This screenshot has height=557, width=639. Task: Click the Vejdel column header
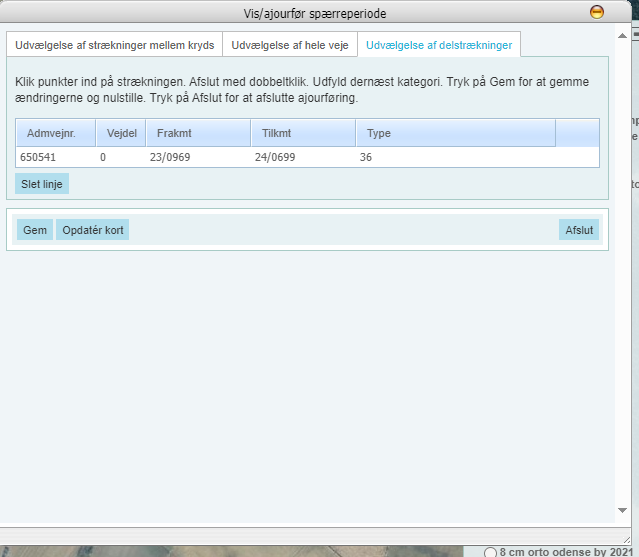pos(121,133)
